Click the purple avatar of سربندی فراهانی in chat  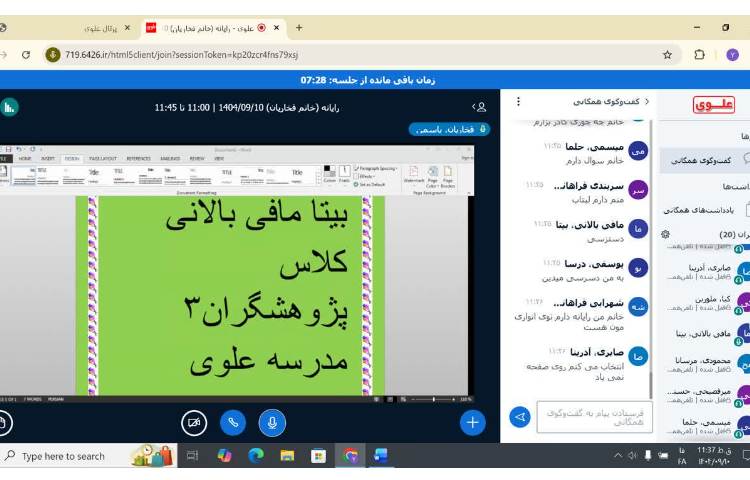tap(638, 190)
